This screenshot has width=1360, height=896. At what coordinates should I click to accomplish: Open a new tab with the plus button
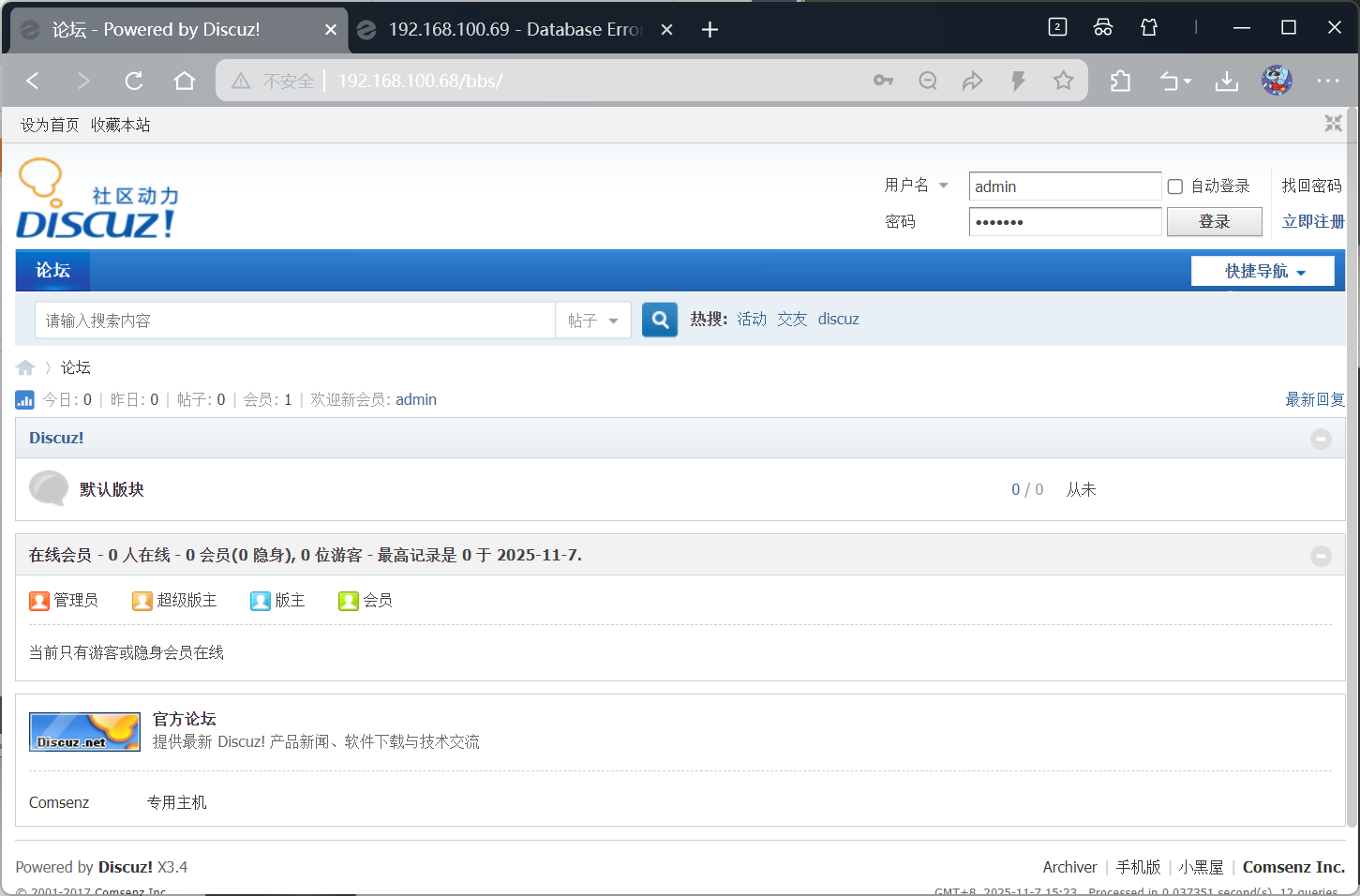[x=710, y=29]
